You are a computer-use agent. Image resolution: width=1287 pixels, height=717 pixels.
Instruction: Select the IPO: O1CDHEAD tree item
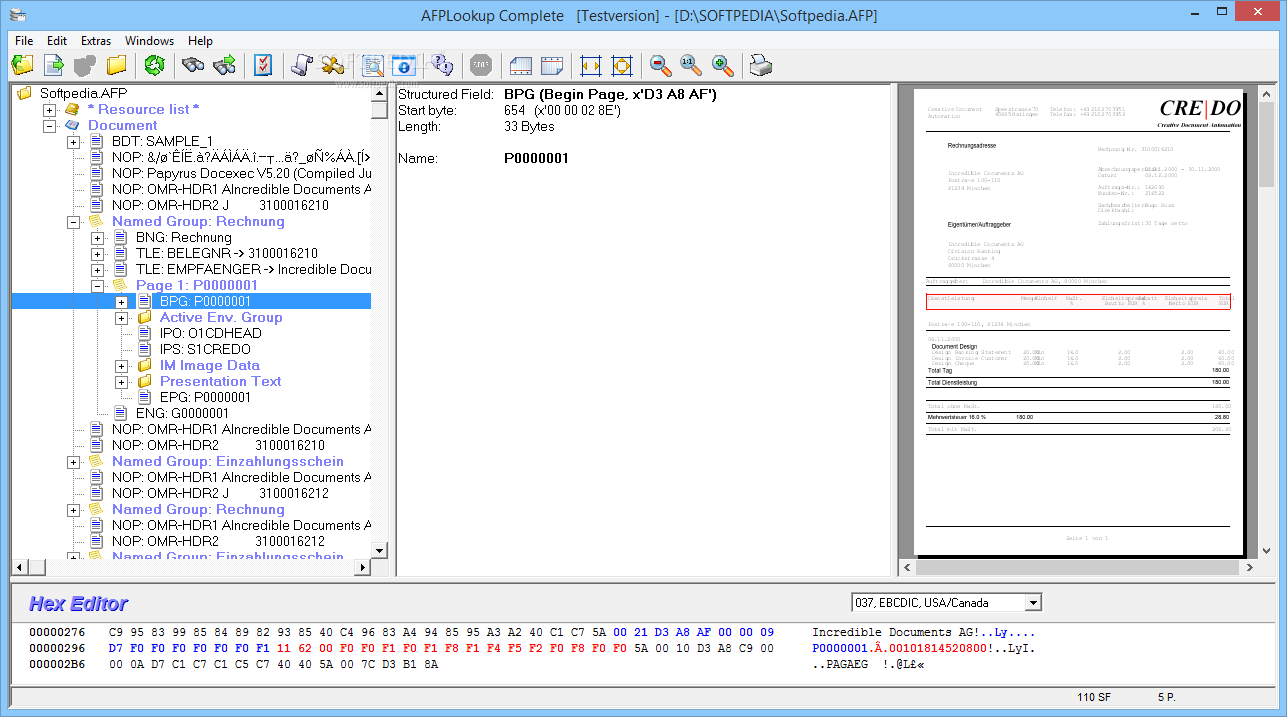pos(210,333)
